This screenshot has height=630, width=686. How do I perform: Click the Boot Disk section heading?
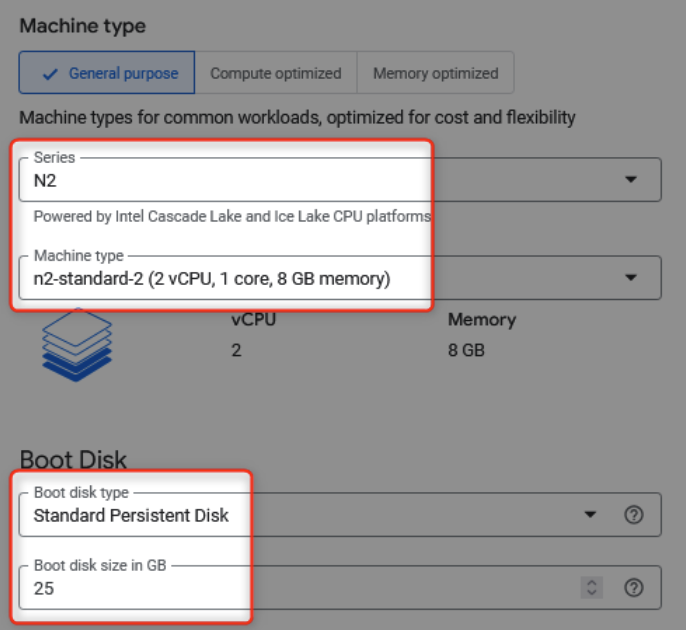point(73,460)
